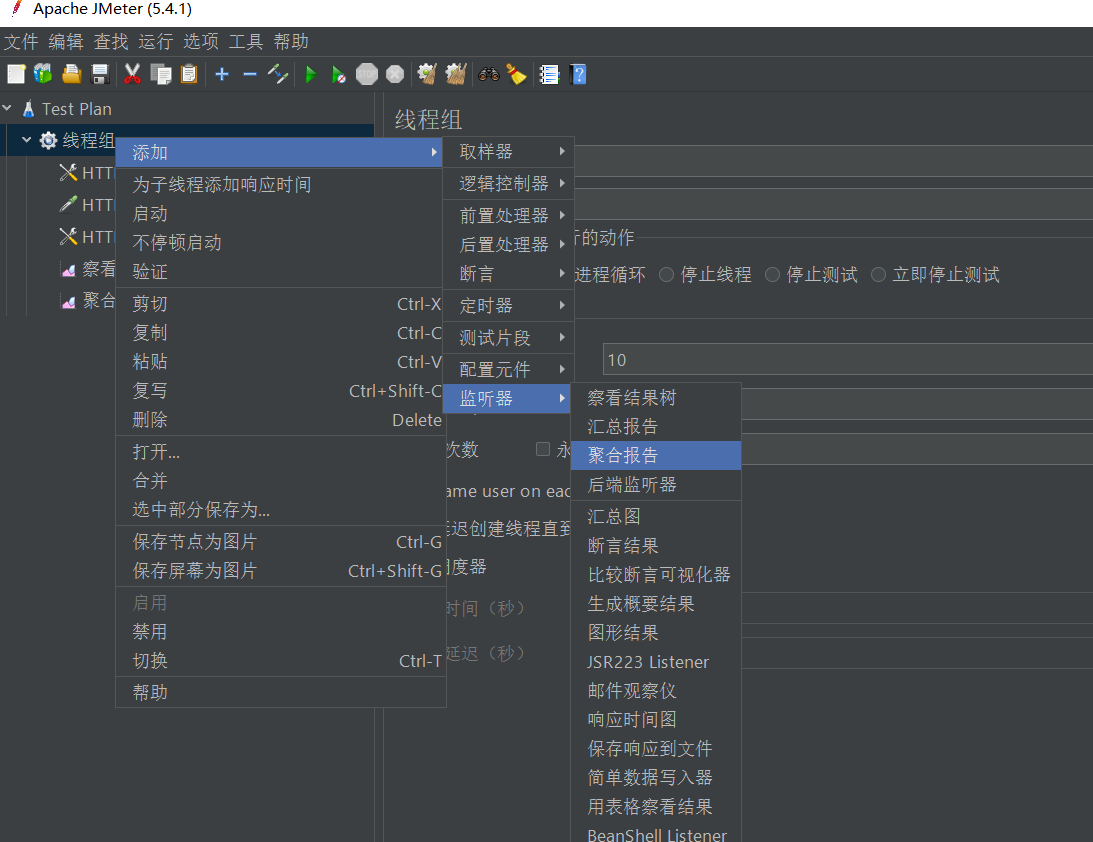Click the Stop test icon
This screenshot has width=1093, height=842.
coord(367,74)
